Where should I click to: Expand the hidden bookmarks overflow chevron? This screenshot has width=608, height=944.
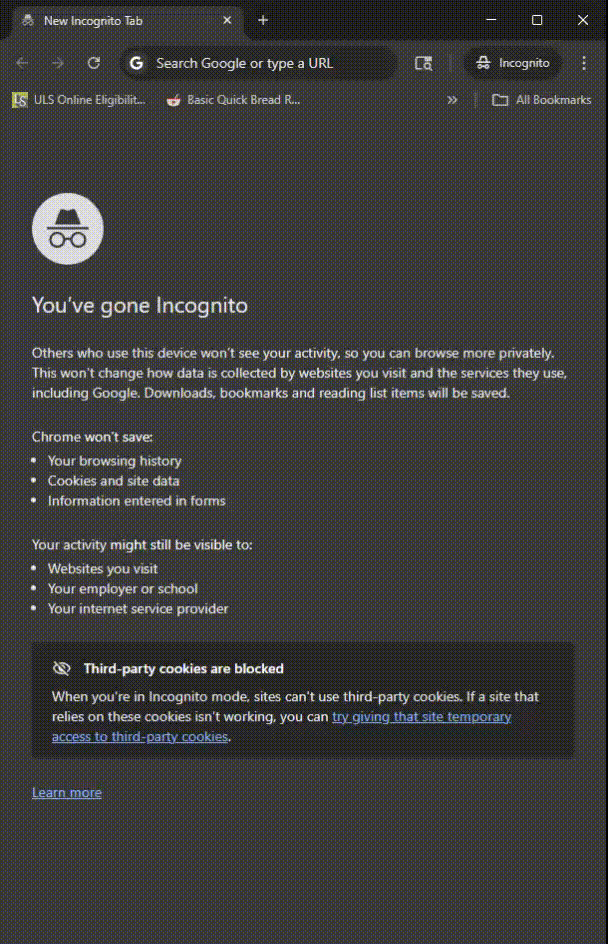click(x=452, y=100)
